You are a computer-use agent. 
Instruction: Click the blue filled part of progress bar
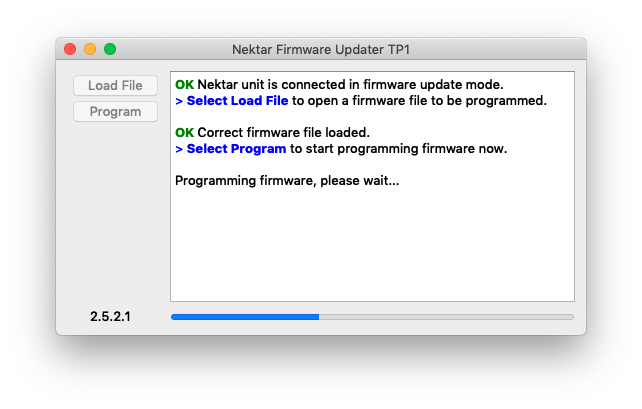245,317
